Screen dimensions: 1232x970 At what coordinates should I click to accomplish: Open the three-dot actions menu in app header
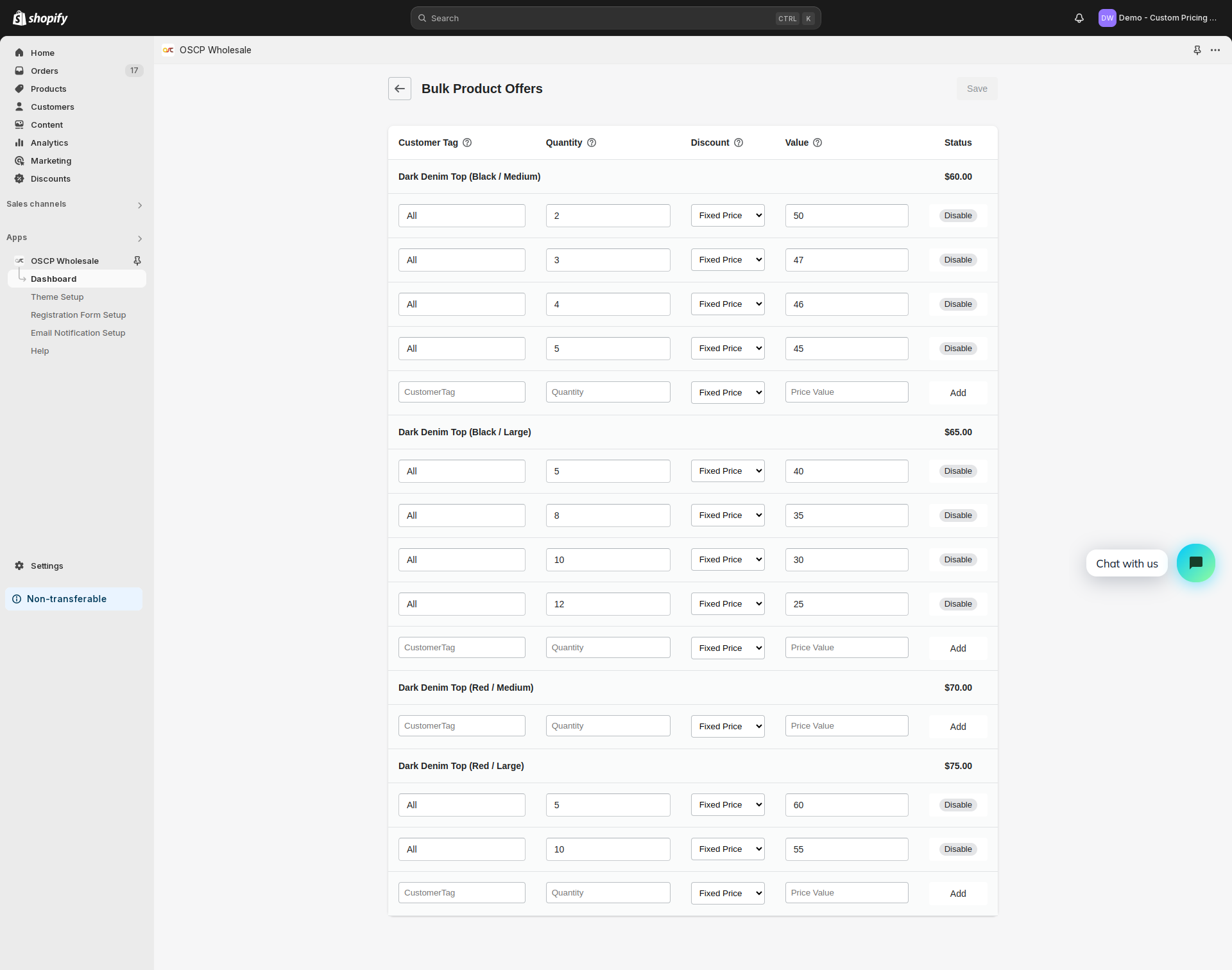[x=1216, y=49]
